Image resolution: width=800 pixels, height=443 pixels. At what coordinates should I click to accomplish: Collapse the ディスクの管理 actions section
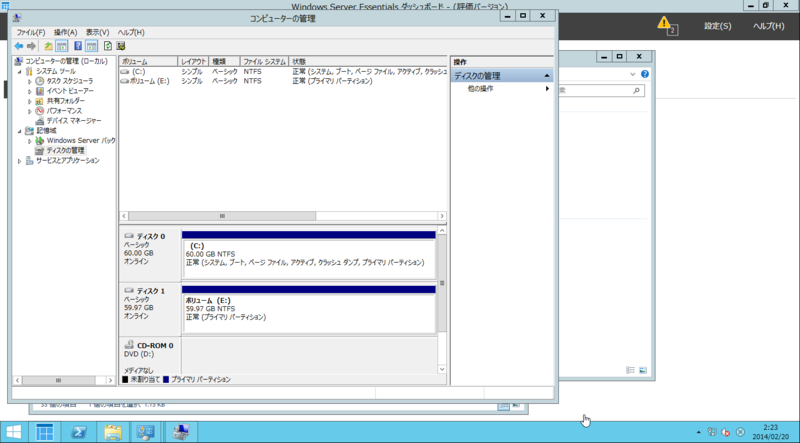pos(546,76)
